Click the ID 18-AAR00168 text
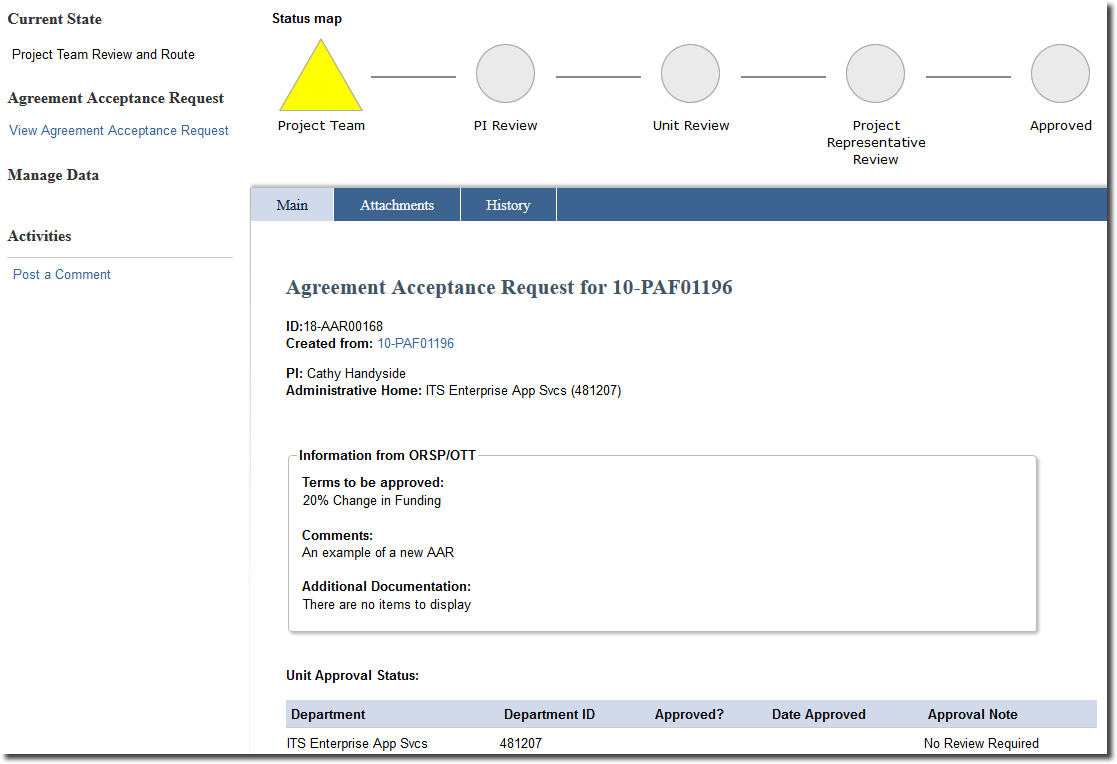The height and width of the screenshot is (764, 1117). coord(335,326)
